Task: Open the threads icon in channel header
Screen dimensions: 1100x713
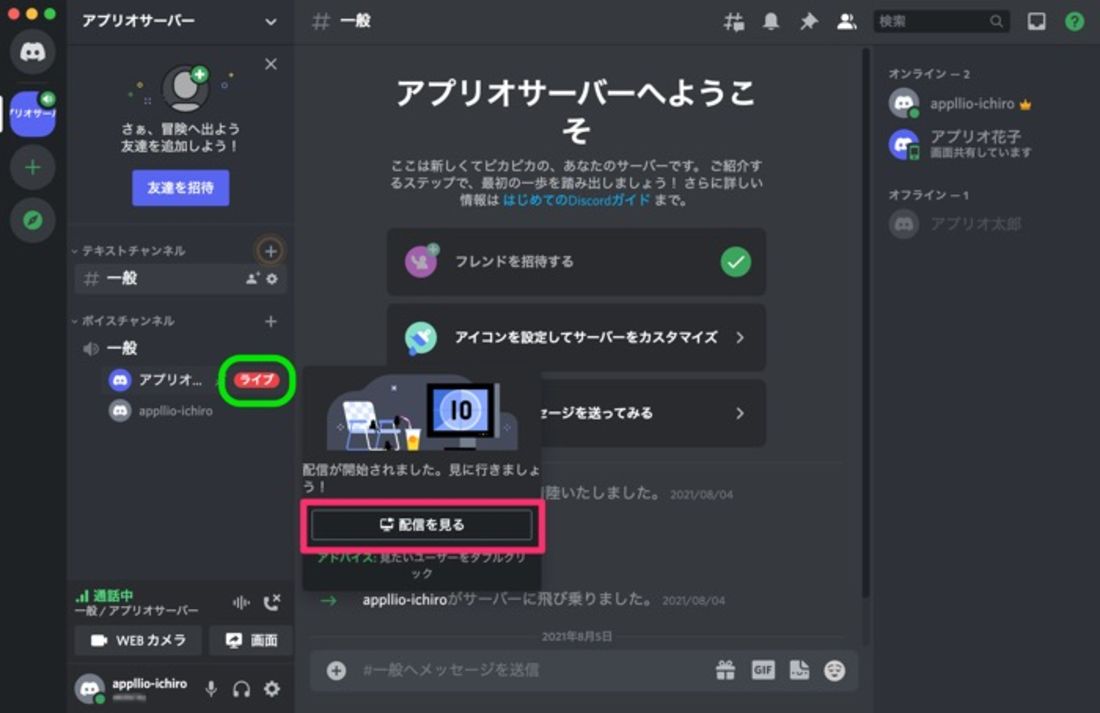Action: [734, 22]
